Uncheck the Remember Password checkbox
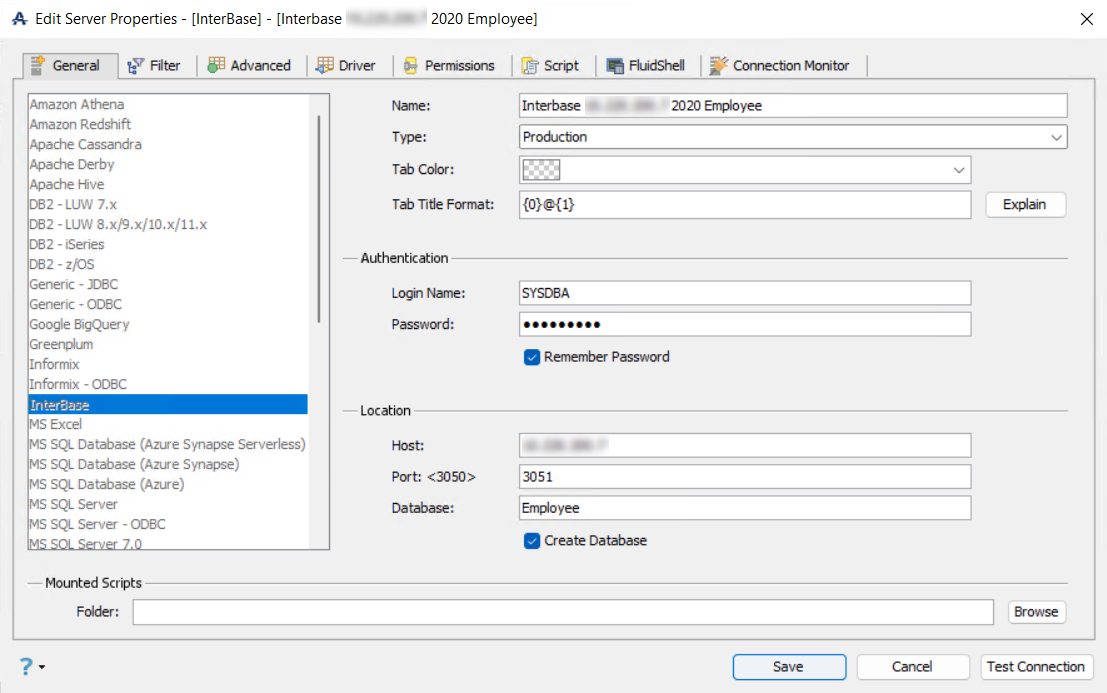The height and width of the screenshot is (693, 1107). click(532, 357)
